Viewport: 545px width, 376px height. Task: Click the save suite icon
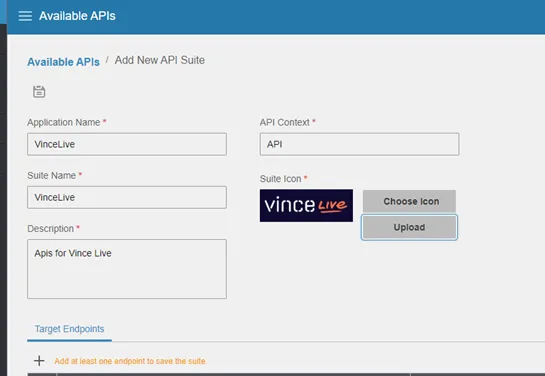click(39, 92)
